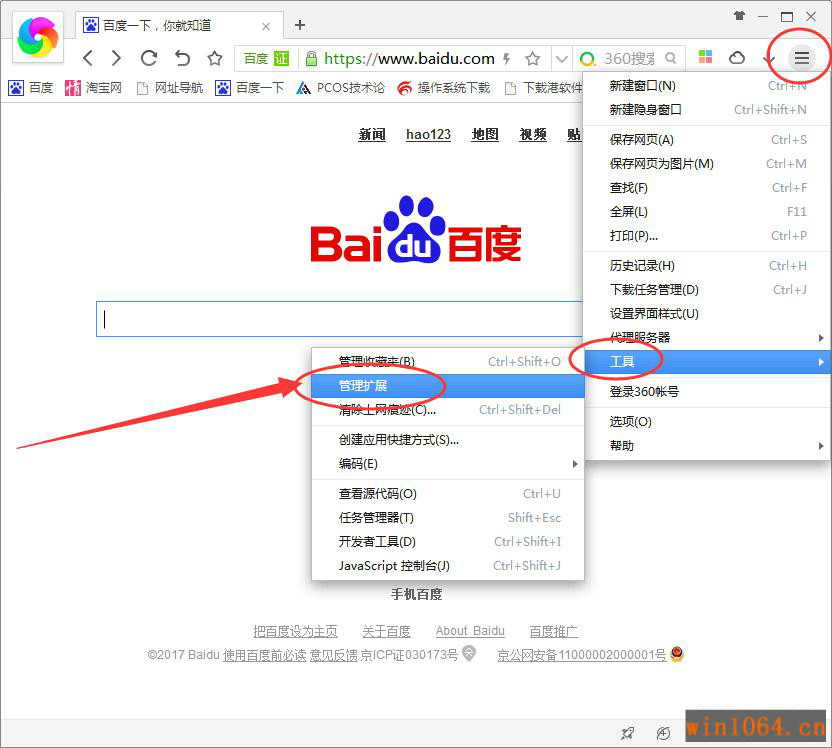The width and height of the screenshot is (832, 748).
Task: Open a new tab with the plus button
Action: point(300,25)
